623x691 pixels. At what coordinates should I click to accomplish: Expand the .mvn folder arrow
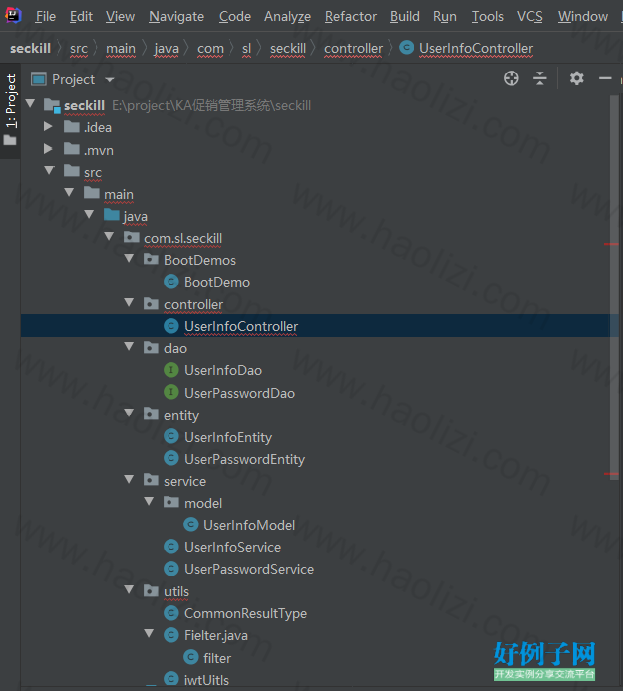tap(48, 149)
